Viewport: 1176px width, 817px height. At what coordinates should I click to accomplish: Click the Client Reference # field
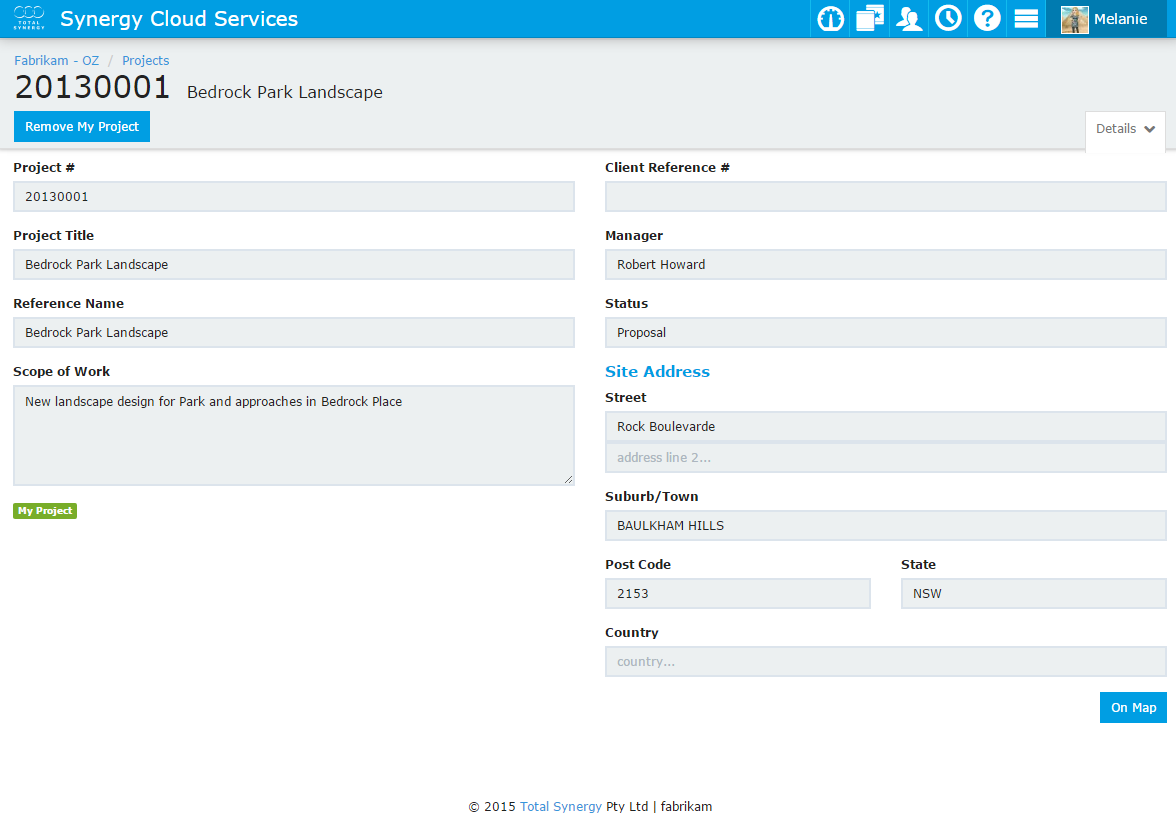[886, 197]
